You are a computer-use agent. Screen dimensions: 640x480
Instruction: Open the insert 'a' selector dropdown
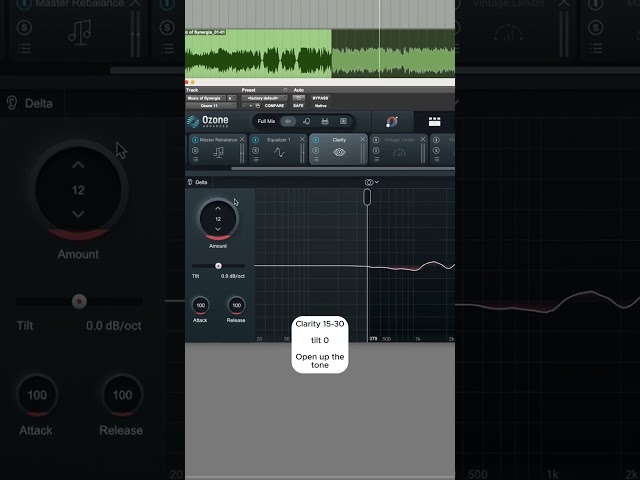(x=231, y=98)
